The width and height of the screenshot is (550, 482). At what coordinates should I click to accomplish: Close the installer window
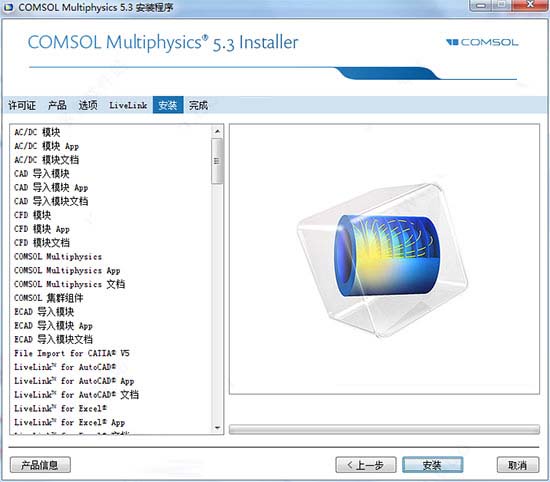click(x=530, y=5)
